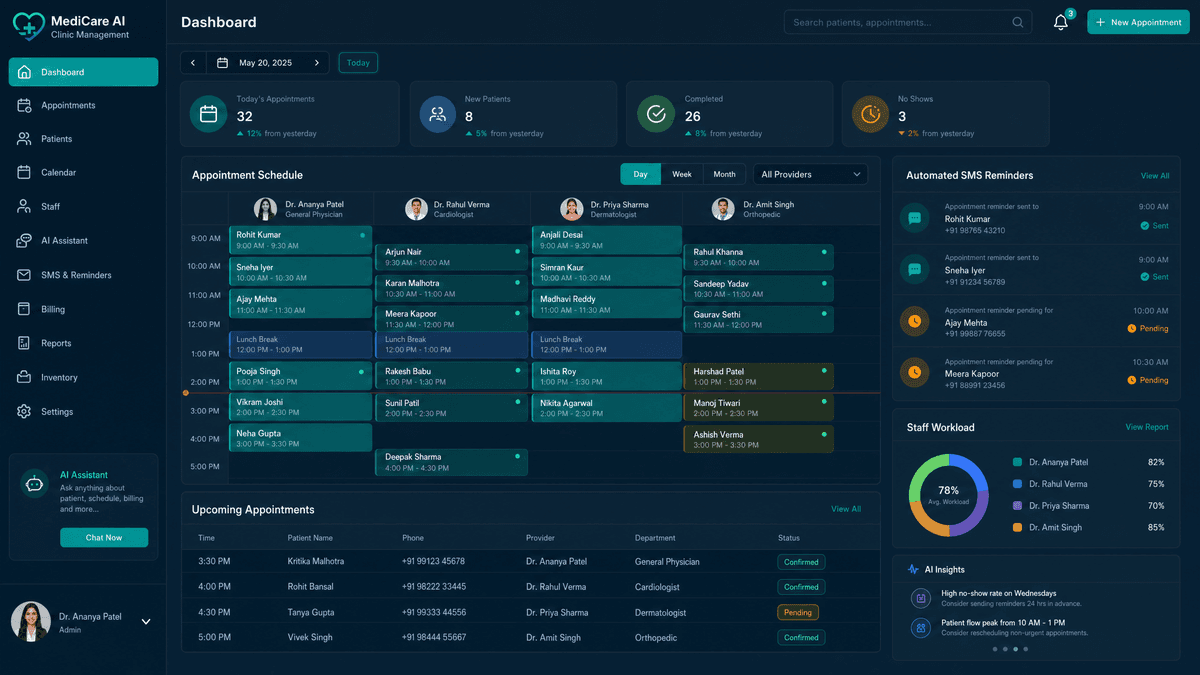Screen dimensions: 1200x675
Task: Open the All Providers dropdown
Action: click(x=810, y=174)
